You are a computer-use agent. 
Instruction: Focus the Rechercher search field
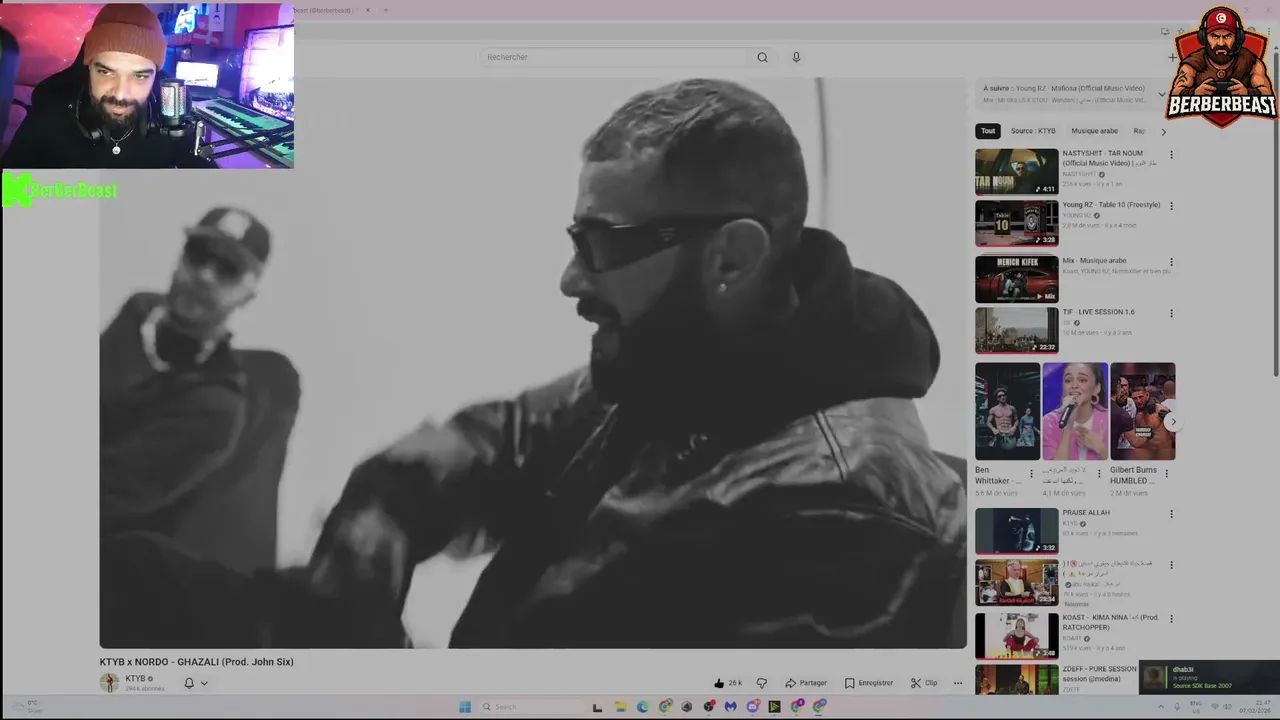pos(614,57)
